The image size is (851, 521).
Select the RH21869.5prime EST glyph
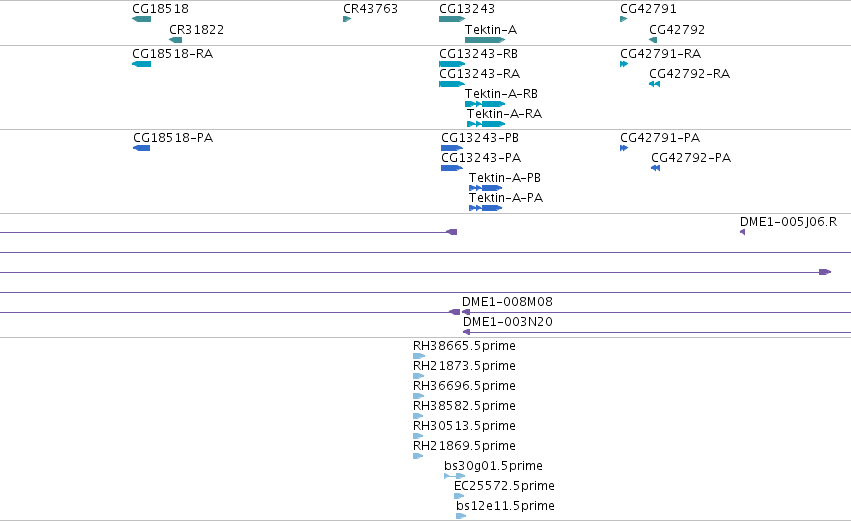[418, 456]
